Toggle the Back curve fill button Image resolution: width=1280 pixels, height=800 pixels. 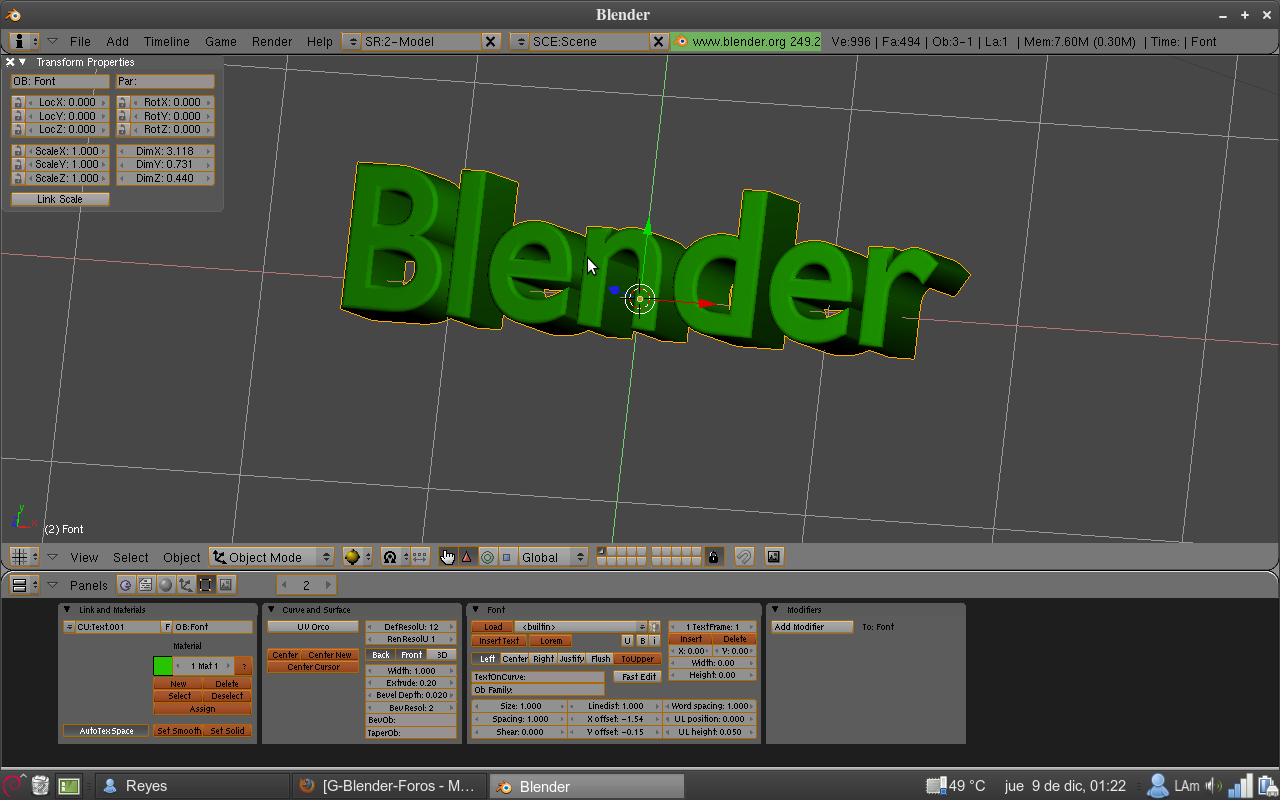(x=381, y=655)
